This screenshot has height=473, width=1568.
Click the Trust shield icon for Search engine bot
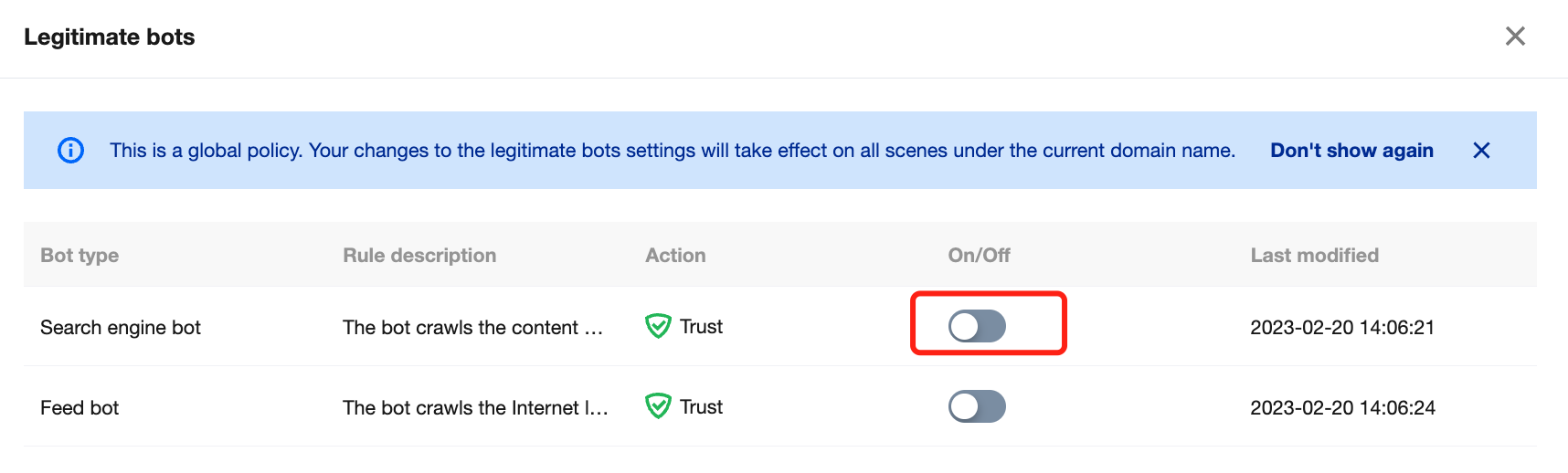[658, 326]
